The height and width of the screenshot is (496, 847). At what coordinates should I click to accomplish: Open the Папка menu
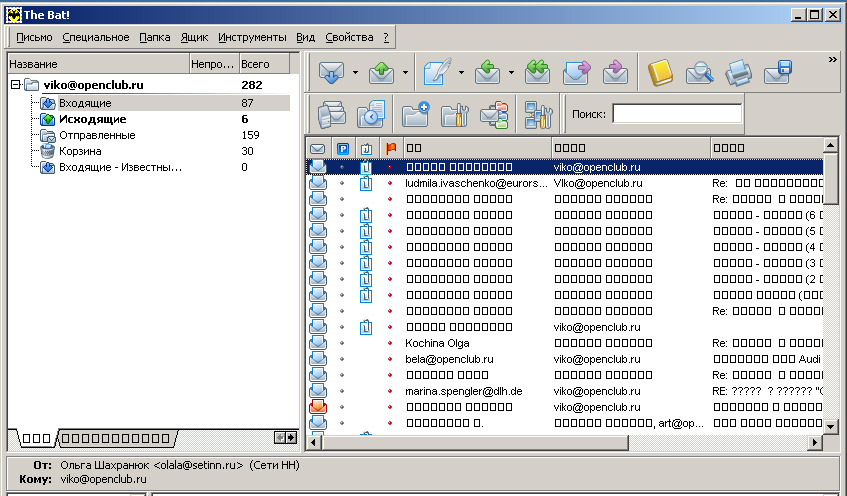[154, 37]
